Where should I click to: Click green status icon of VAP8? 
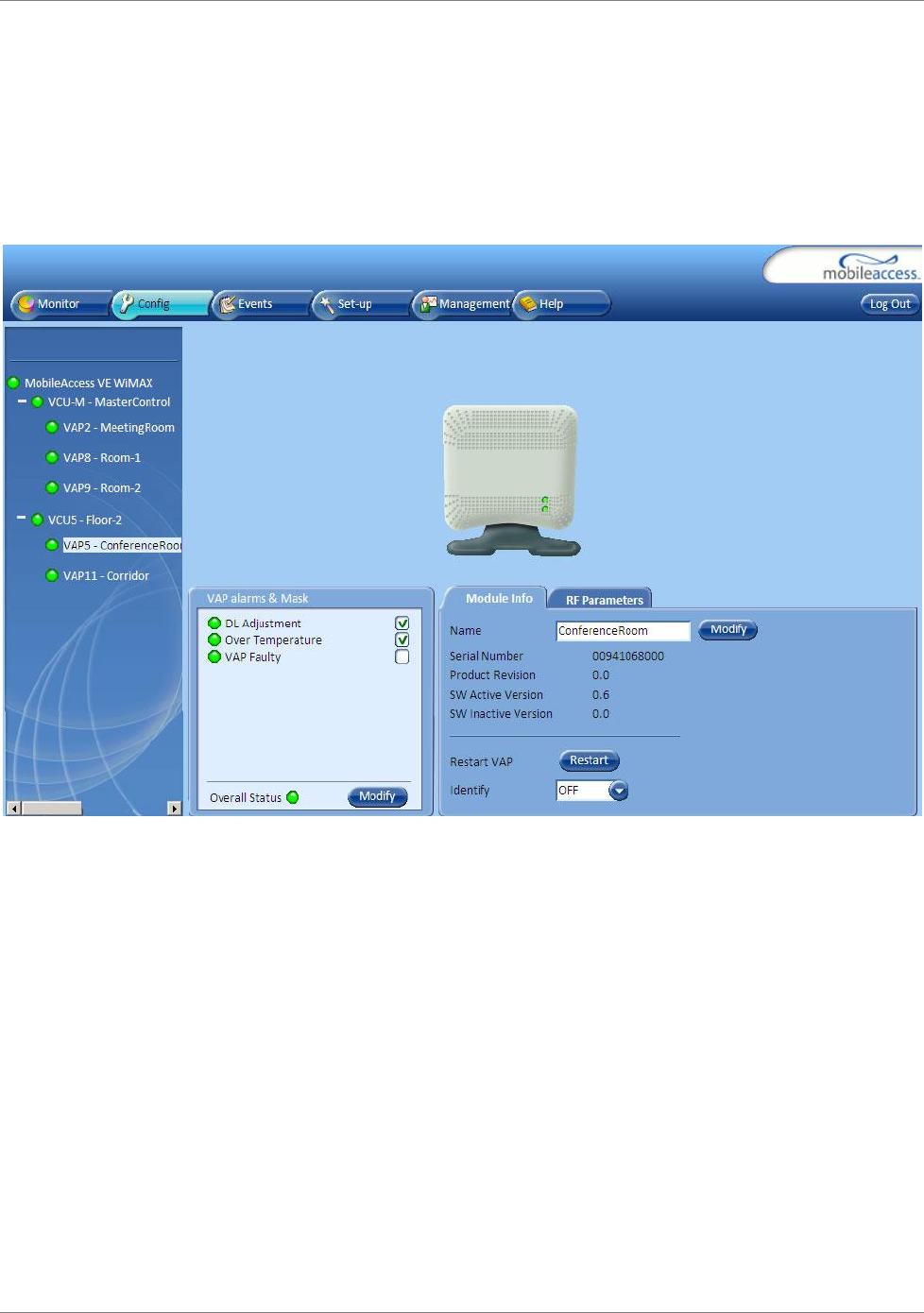coord(52,458)
